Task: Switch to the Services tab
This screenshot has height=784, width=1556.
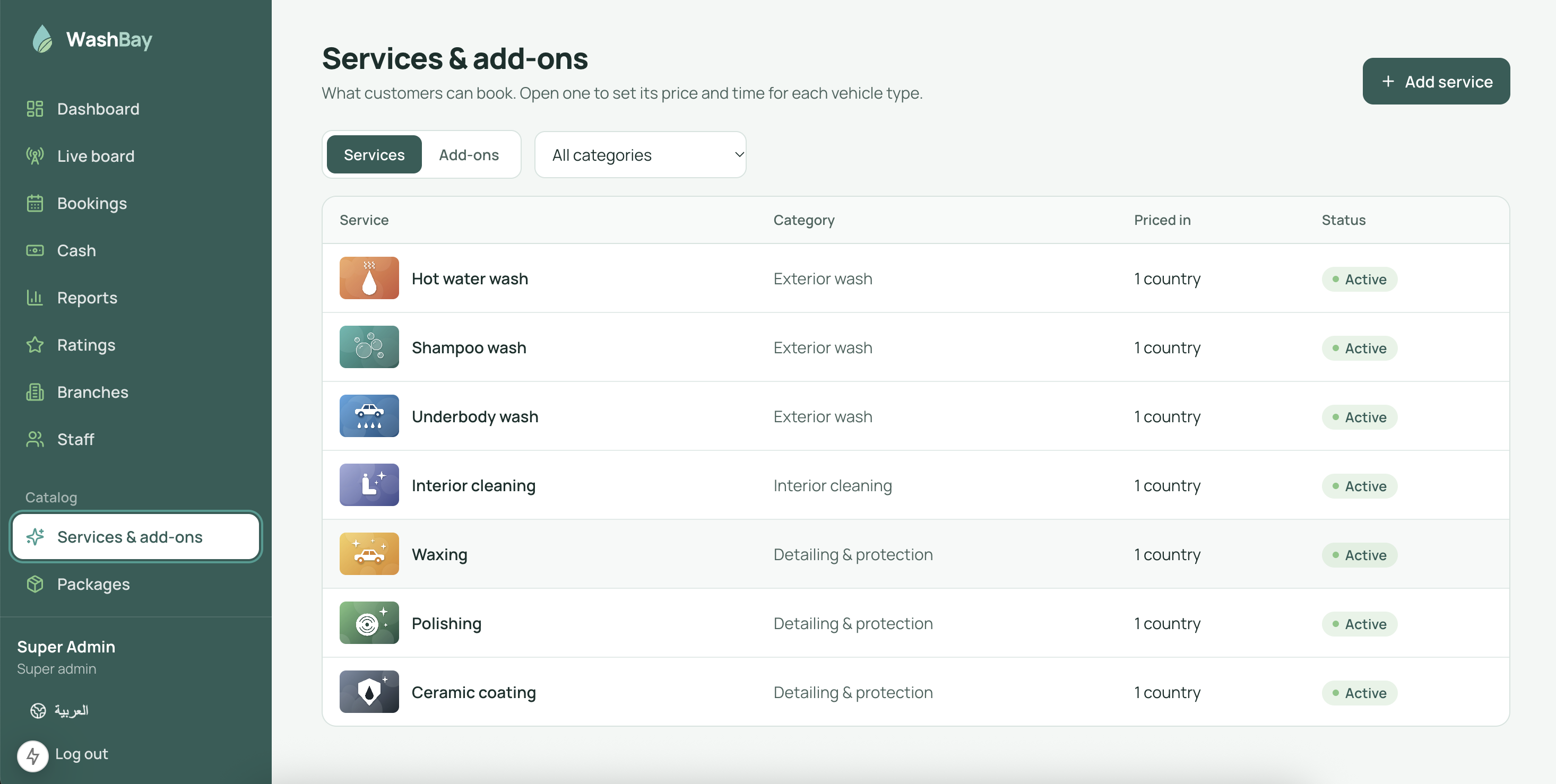Action: click(x=374, y=154)
